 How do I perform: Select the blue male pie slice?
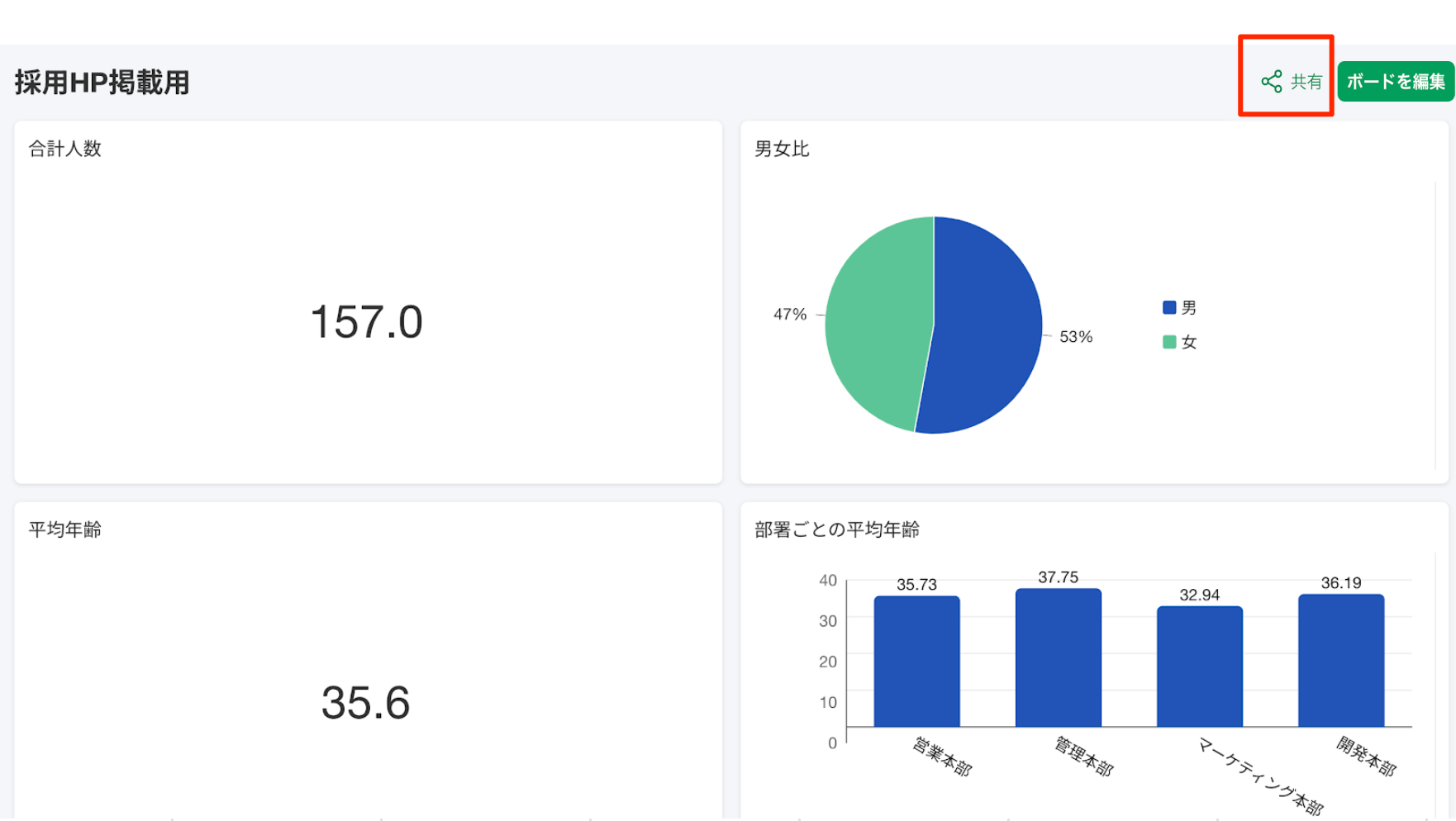point(987,330)
